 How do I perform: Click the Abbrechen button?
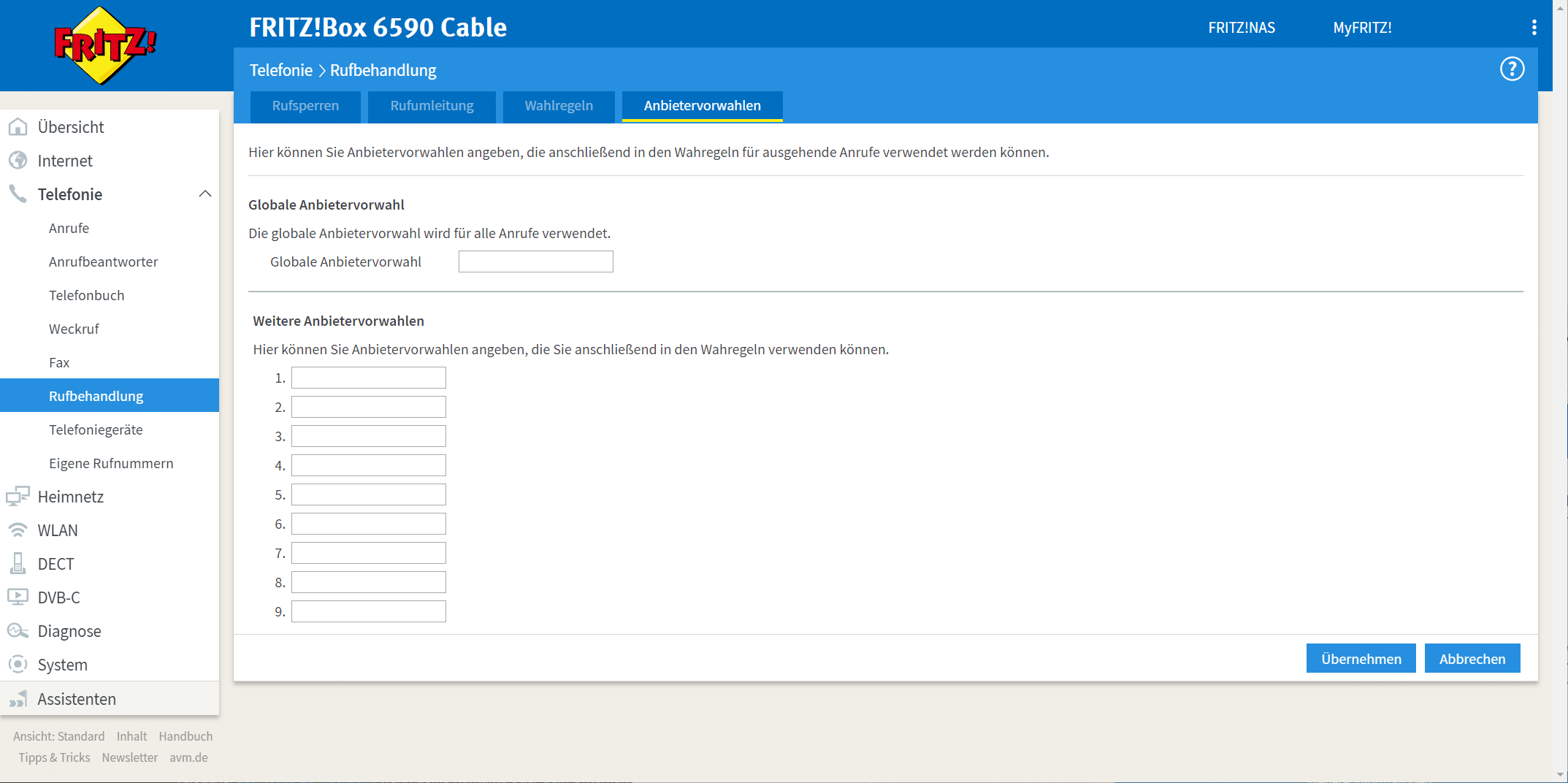[1472, 659]
